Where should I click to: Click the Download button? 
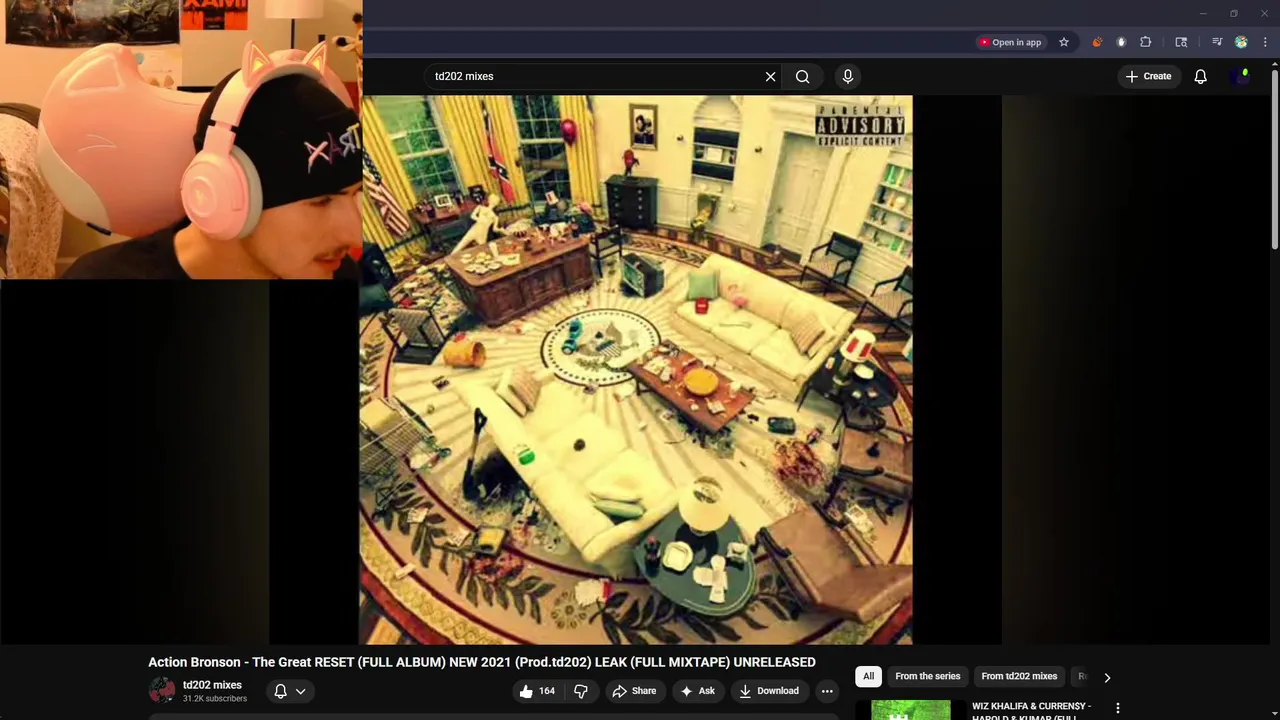(768, 691)
